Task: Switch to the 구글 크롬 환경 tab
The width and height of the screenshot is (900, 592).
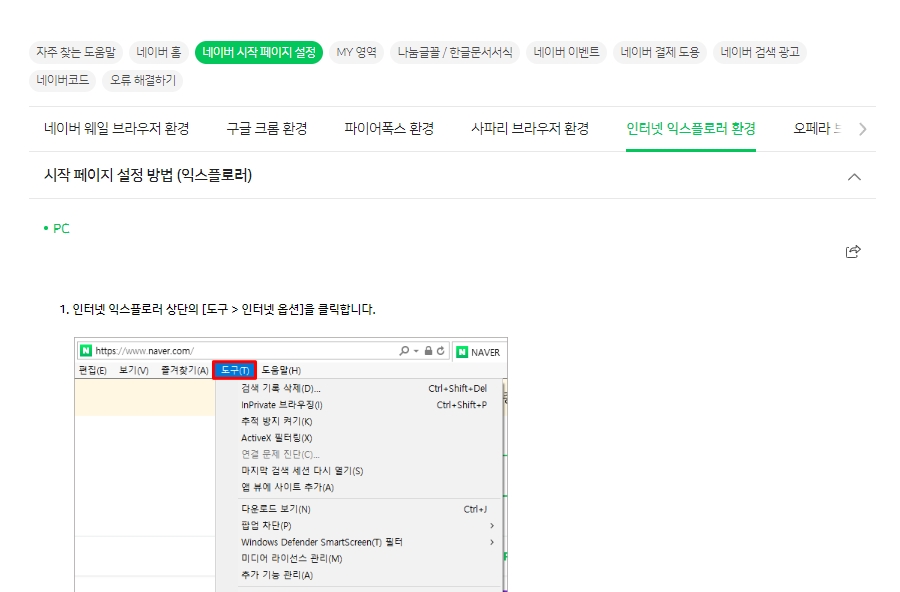Action: point(267,129)
